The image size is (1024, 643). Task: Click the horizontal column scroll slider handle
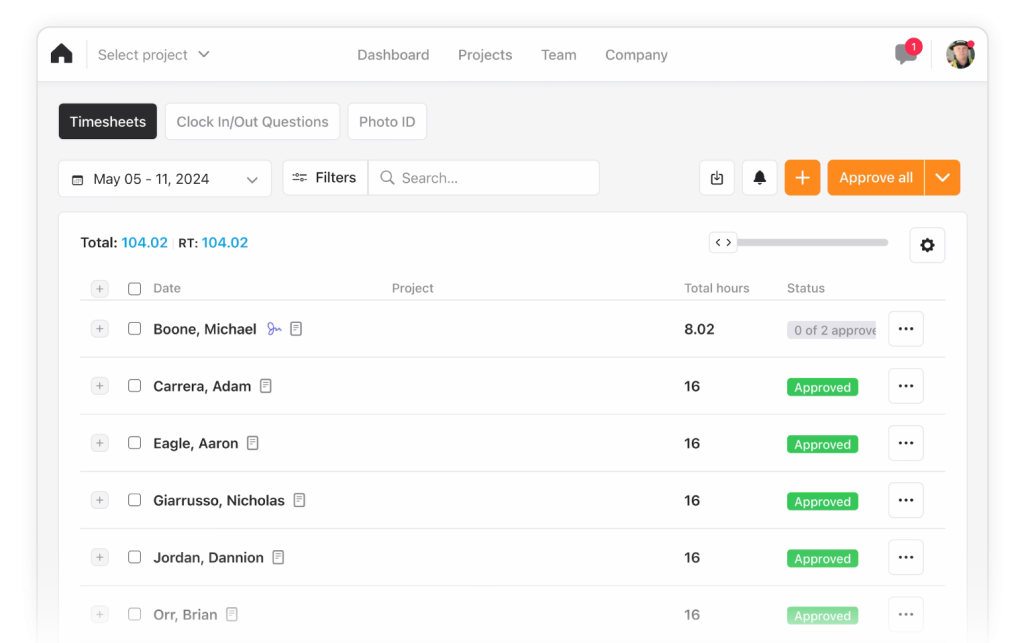tap(723, 242)
